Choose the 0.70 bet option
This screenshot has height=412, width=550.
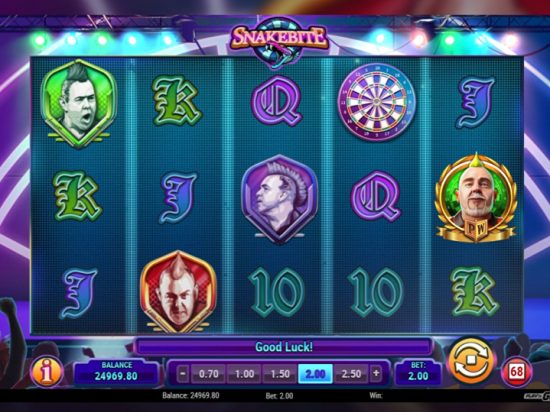pos(209,374)
